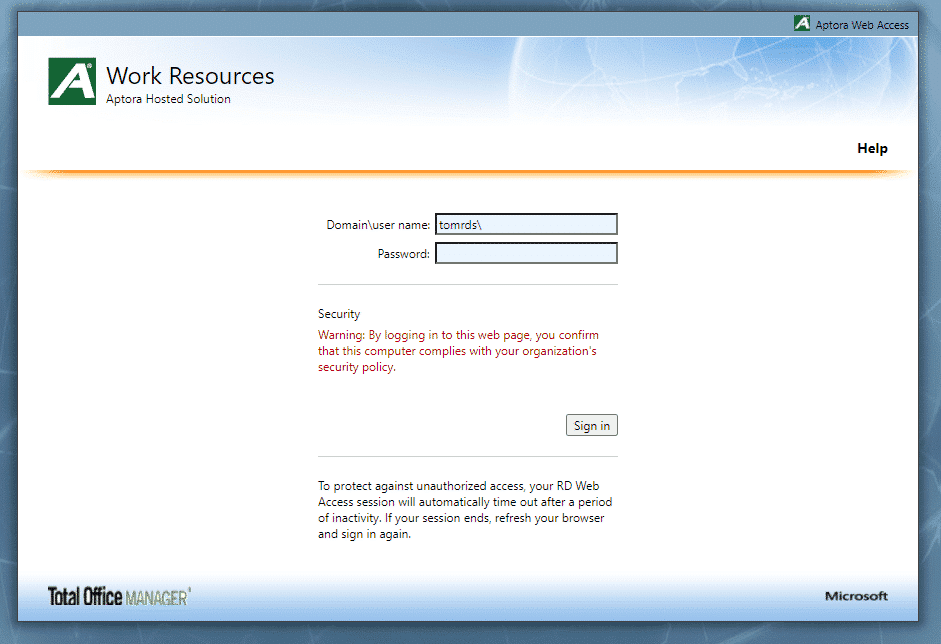Click the Security heading text

[x=339, y=314]
